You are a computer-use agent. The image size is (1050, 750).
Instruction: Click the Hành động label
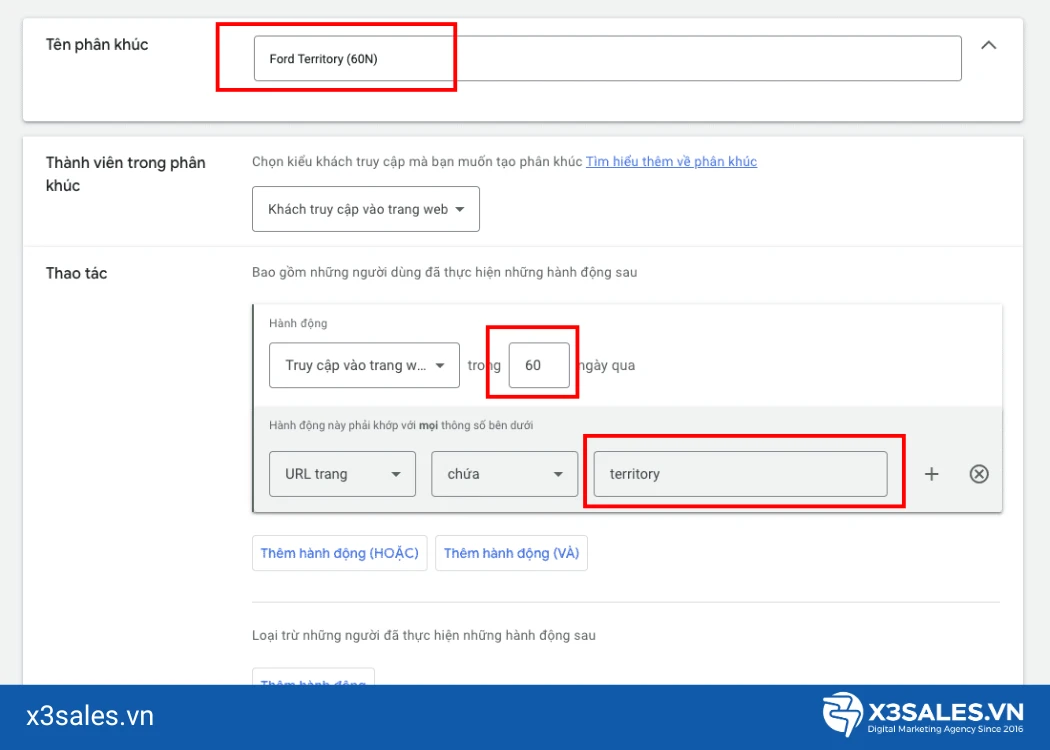[x=298, y=323]
